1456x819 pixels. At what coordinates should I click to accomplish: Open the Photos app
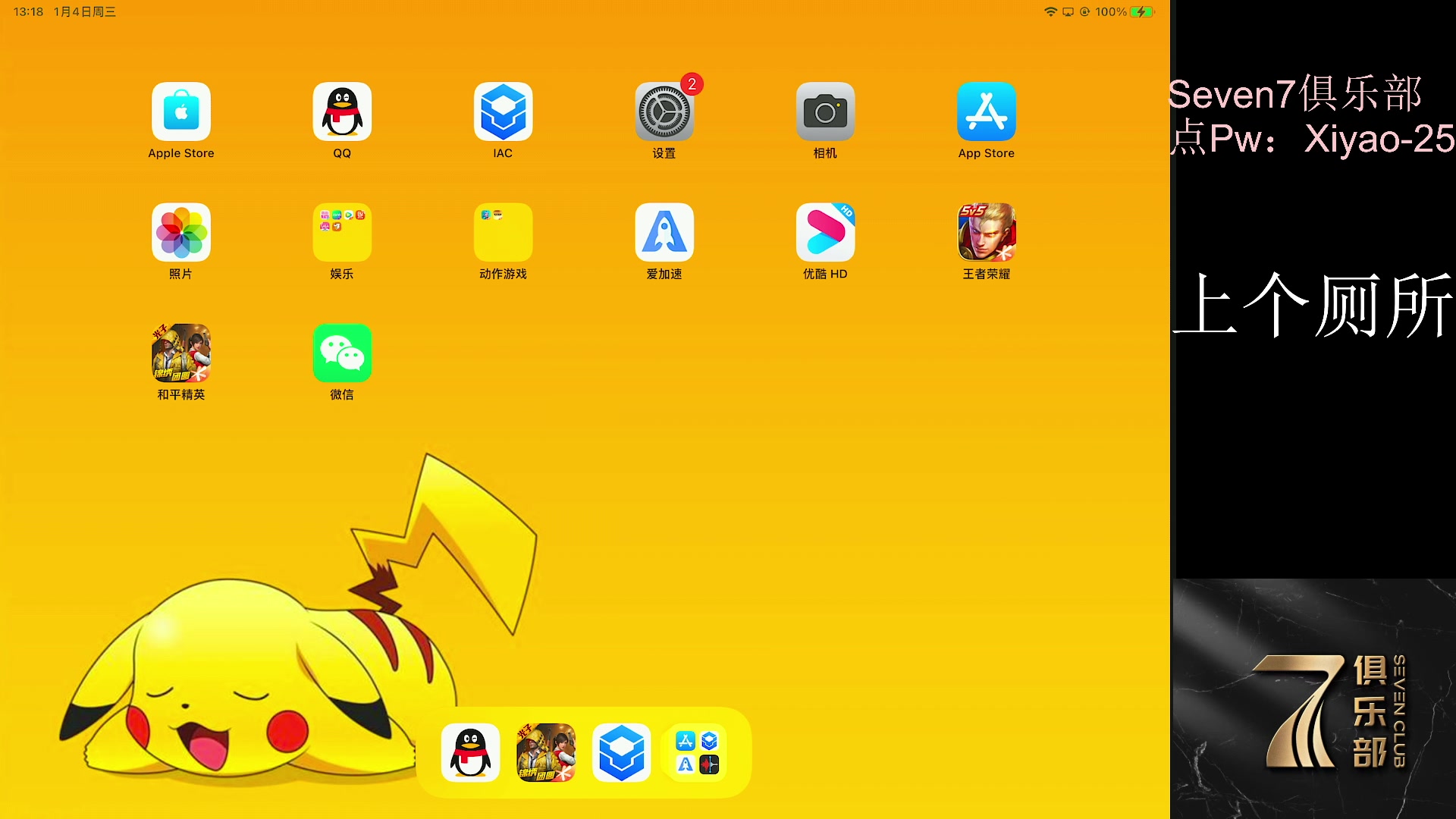pyautogui.click(x=181, y=232)
